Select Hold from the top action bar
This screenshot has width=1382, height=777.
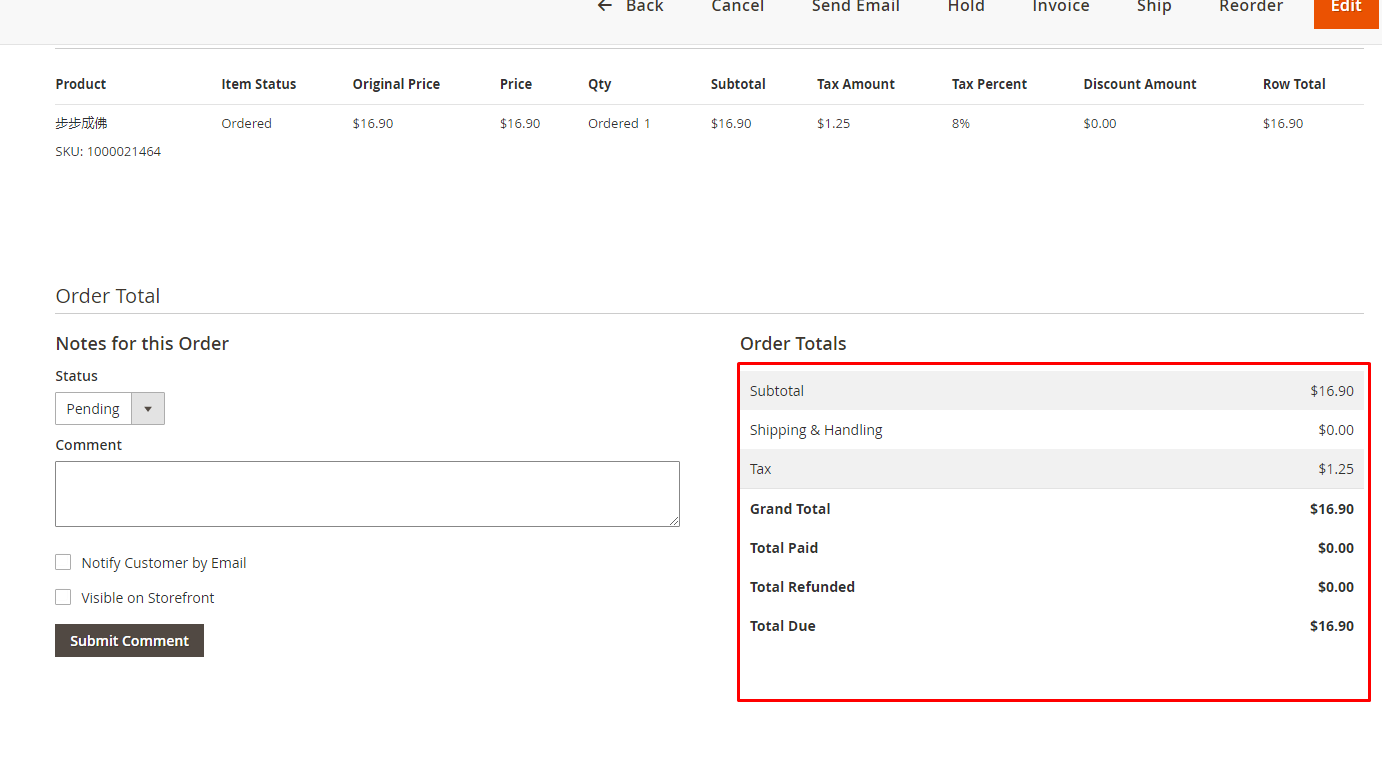pos(965,7)
